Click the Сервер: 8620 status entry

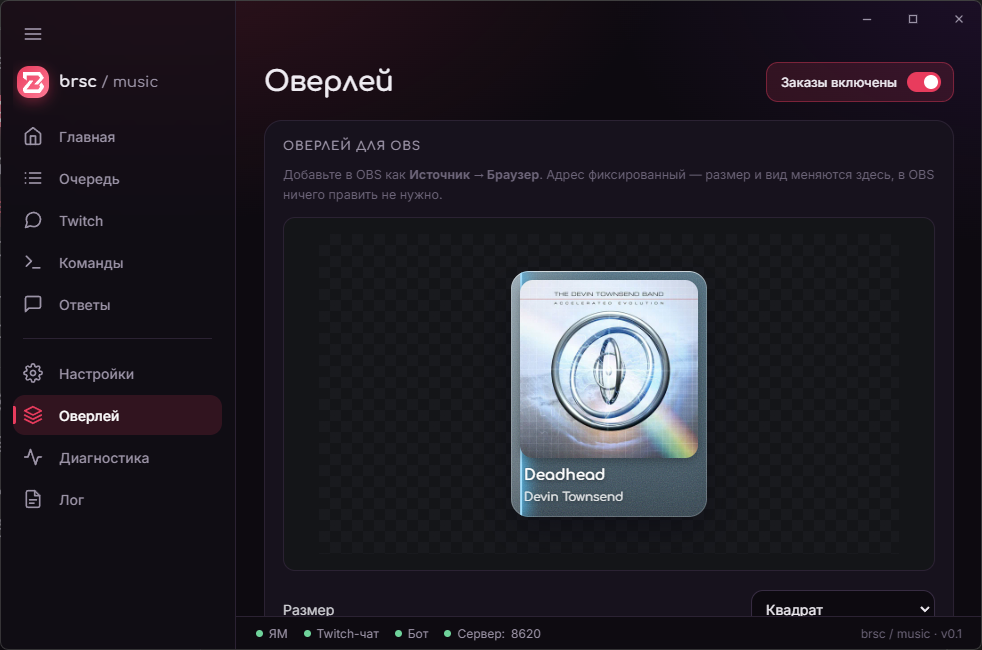click(492, 634)
